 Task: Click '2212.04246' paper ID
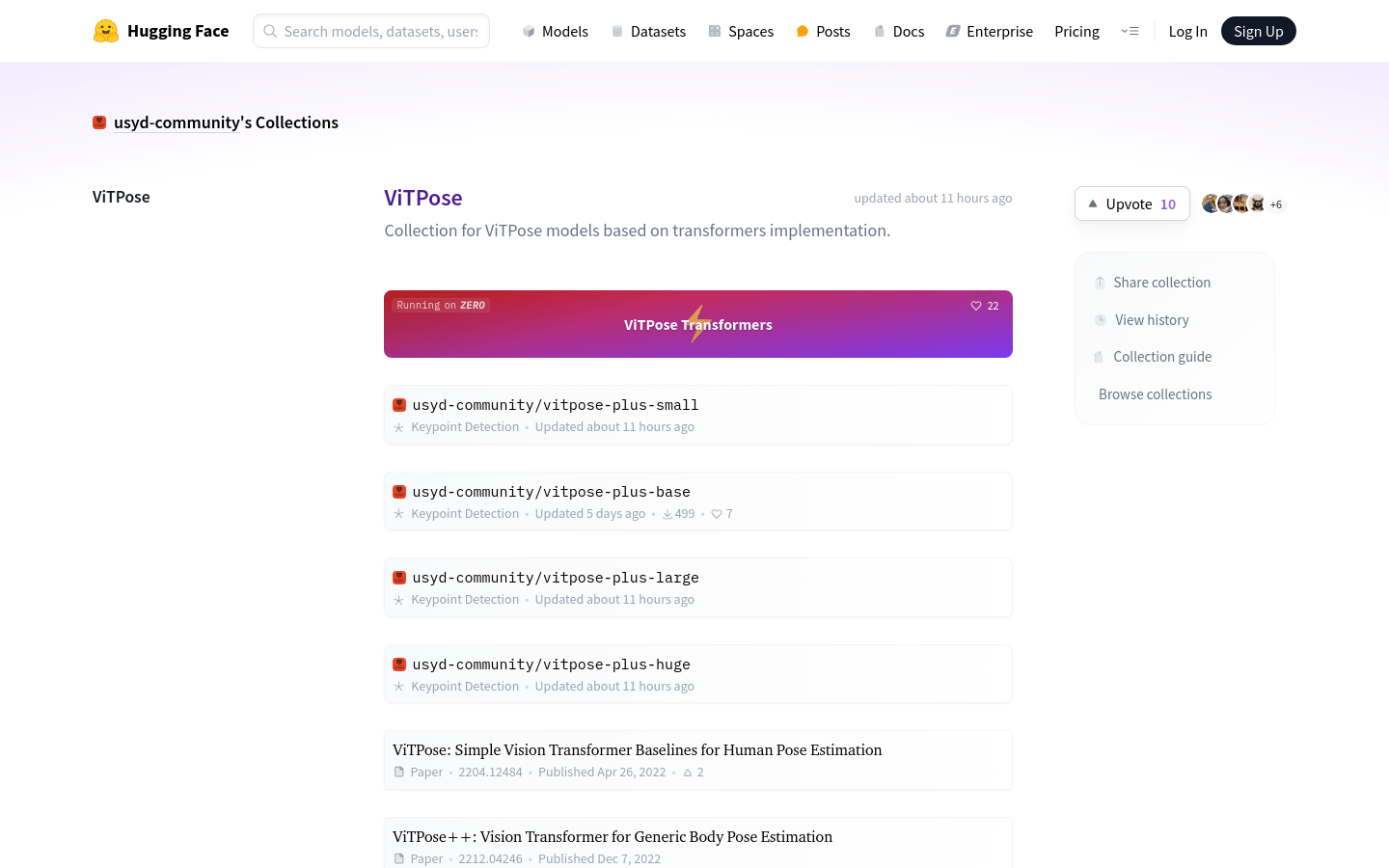pos(490,859)
